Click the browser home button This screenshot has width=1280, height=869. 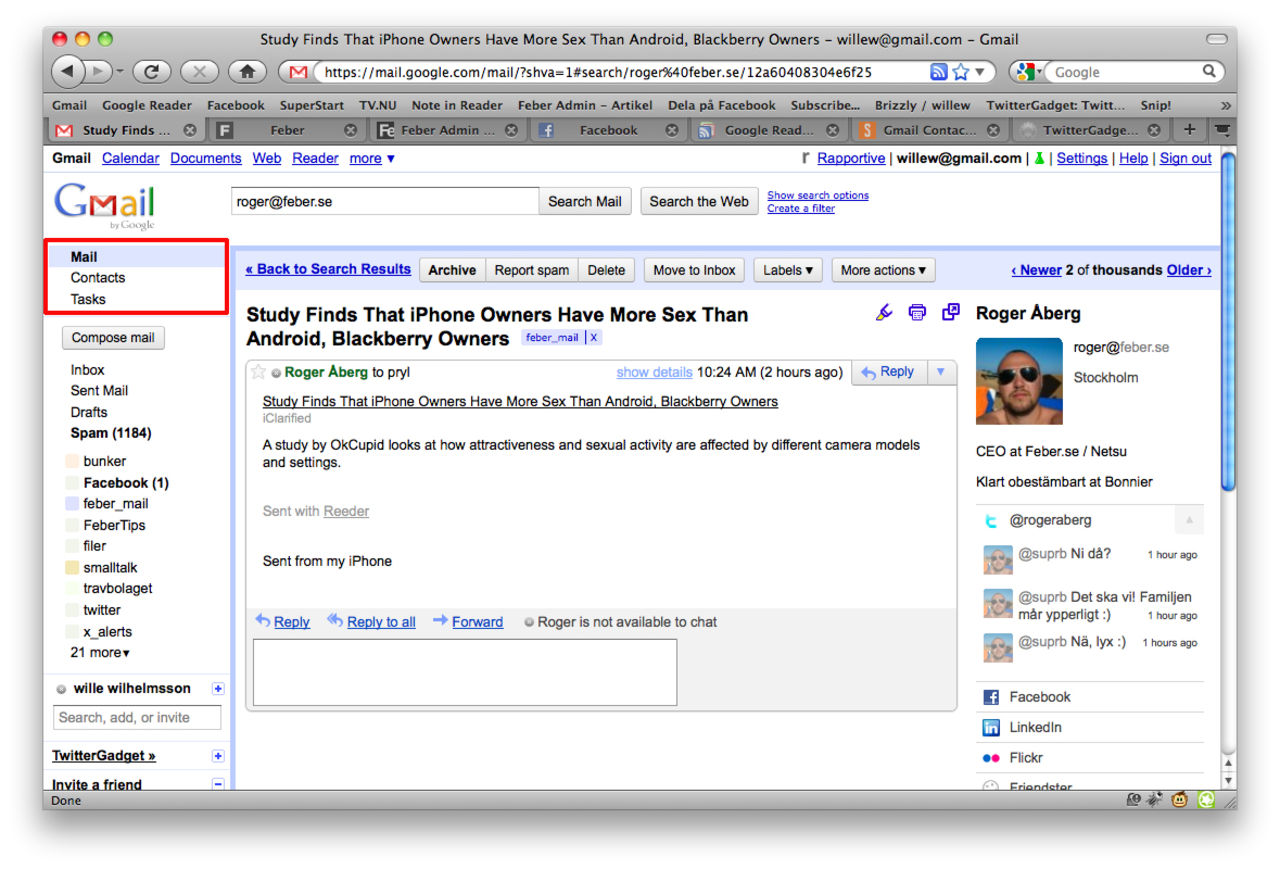click(247, 72)
